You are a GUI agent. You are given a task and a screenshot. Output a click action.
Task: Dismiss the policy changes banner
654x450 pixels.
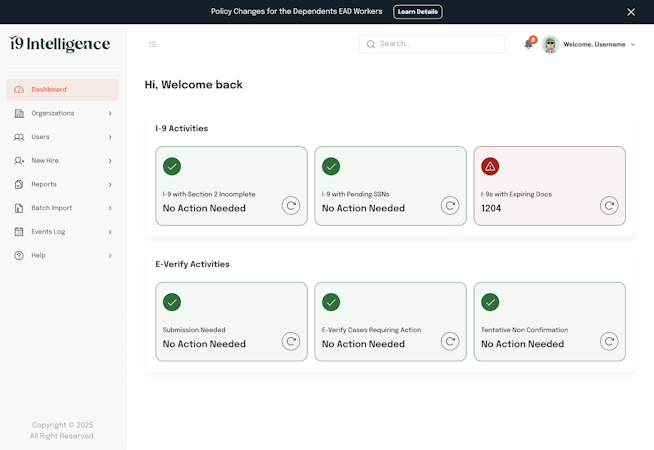click(x=631, y=12)
